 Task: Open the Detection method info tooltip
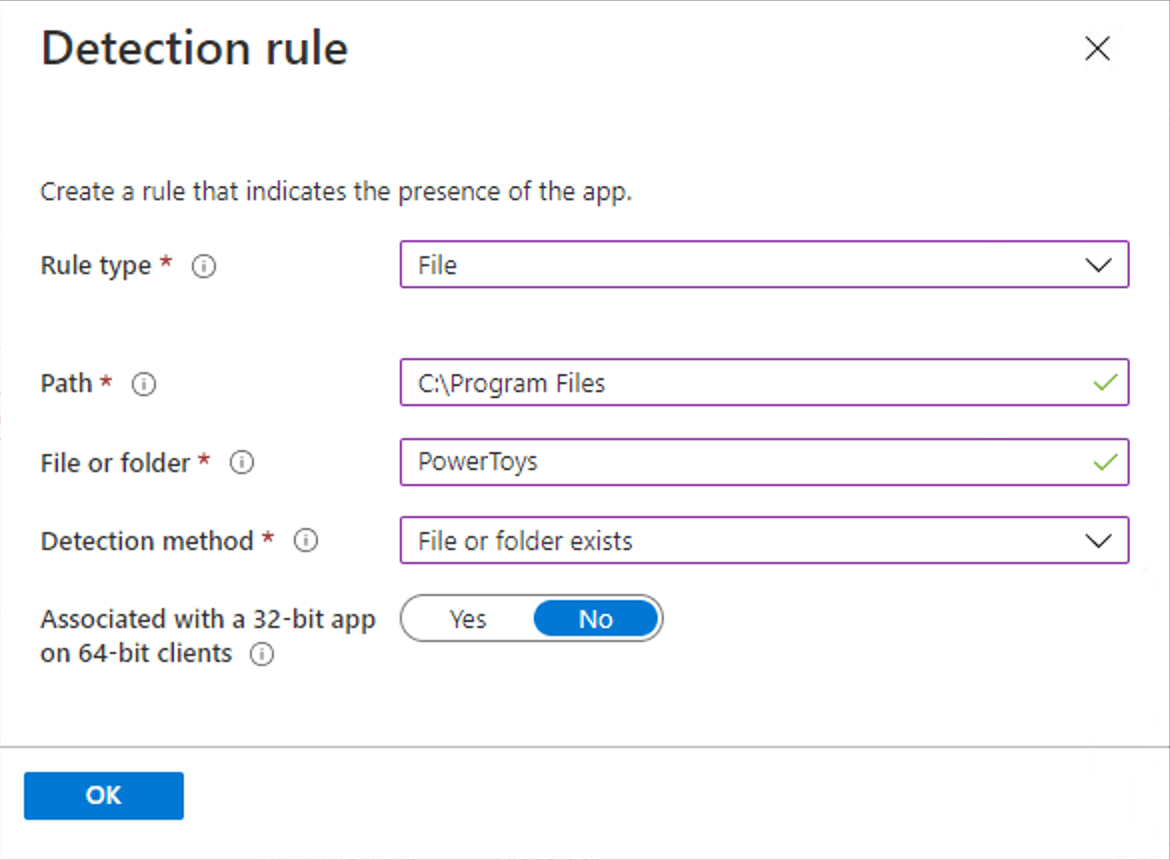[x=306, y=541]
